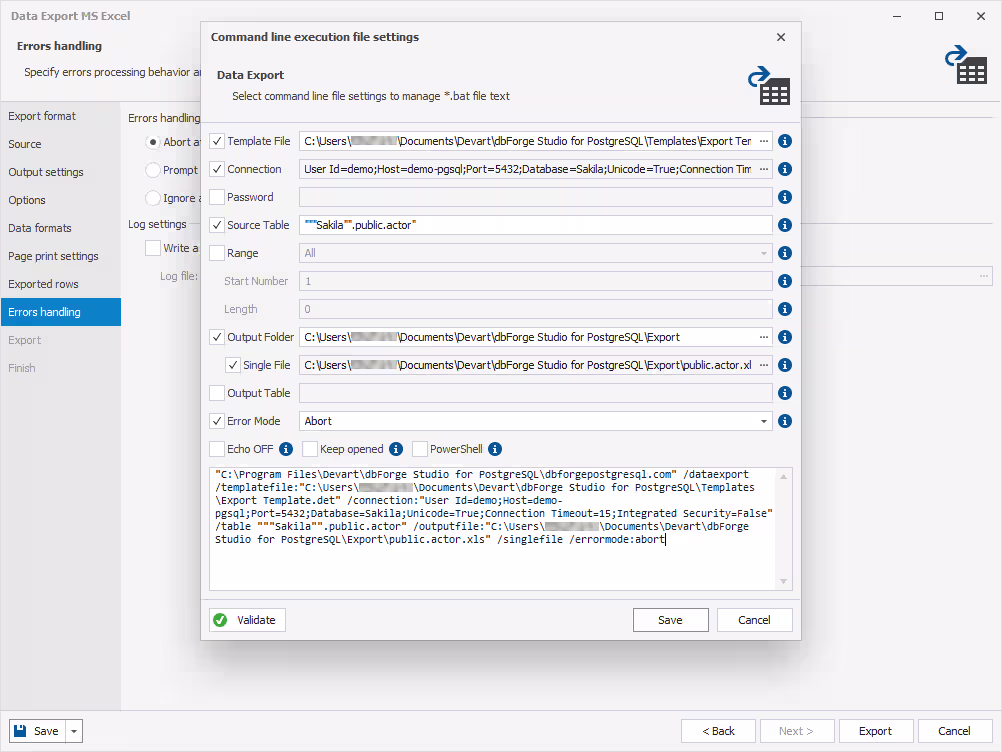The height and width of the screenshot is (752, 1002).
Task: Show info for Output Table field
Action: [x=785, y=393]
